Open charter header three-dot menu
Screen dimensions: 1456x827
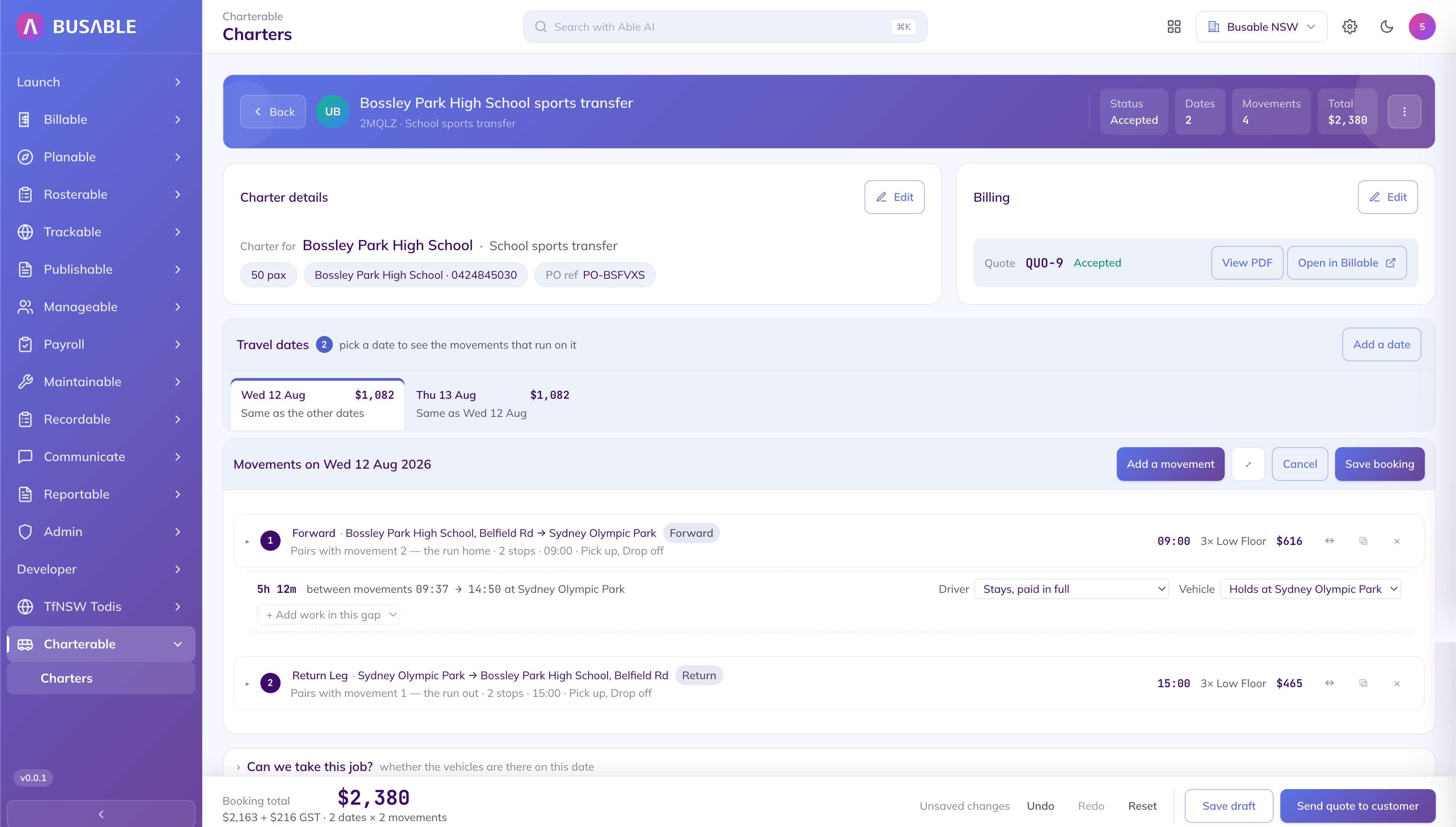tap(1404, 111)
